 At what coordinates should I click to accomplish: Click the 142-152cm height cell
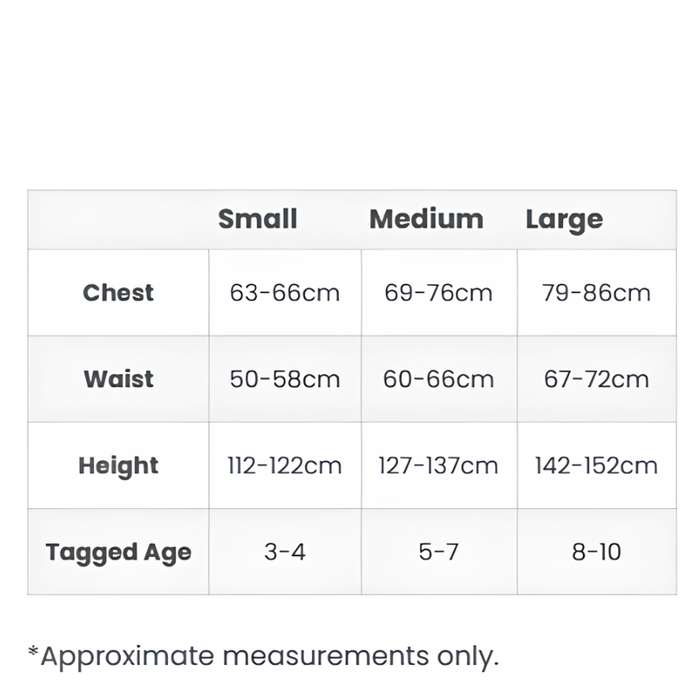596,466
